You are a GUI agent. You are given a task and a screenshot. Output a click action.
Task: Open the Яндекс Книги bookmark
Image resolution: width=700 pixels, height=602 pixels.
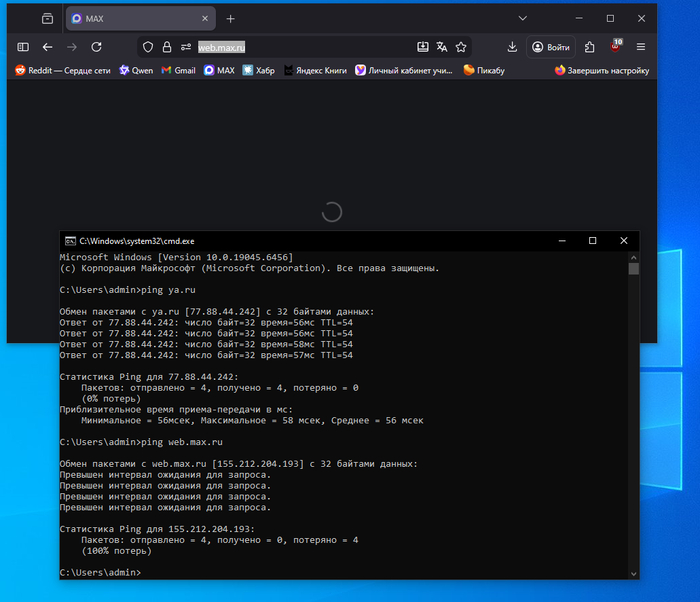pos(315,71)
